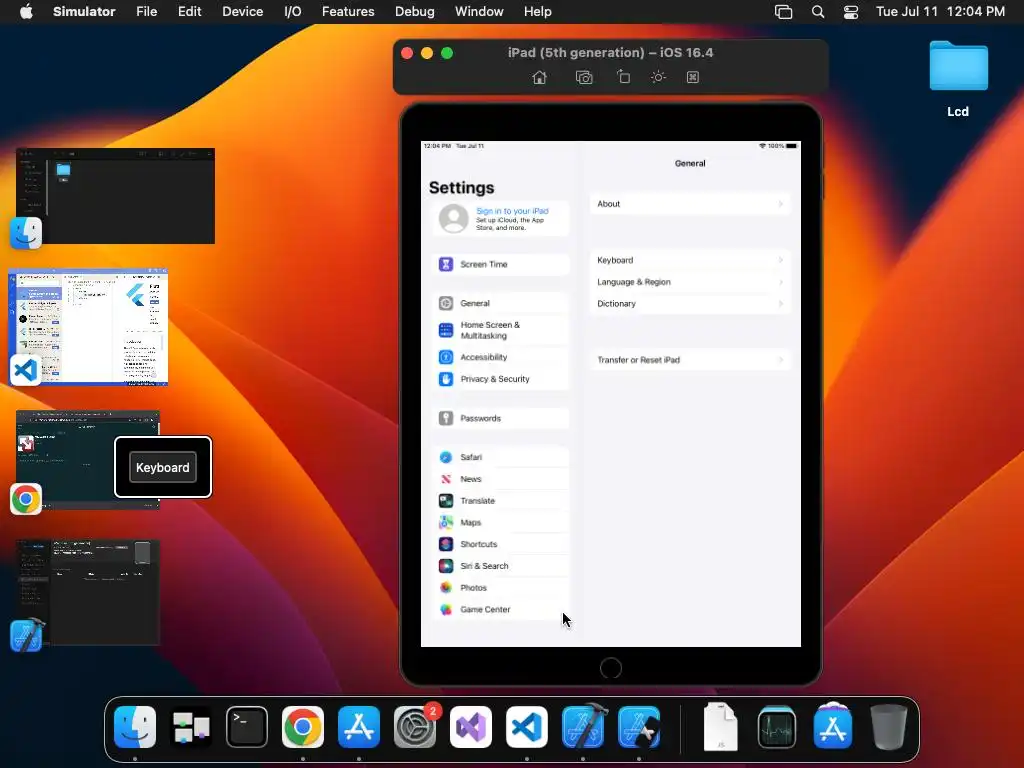Click the Keyboard overlay label

coord(163,468)
